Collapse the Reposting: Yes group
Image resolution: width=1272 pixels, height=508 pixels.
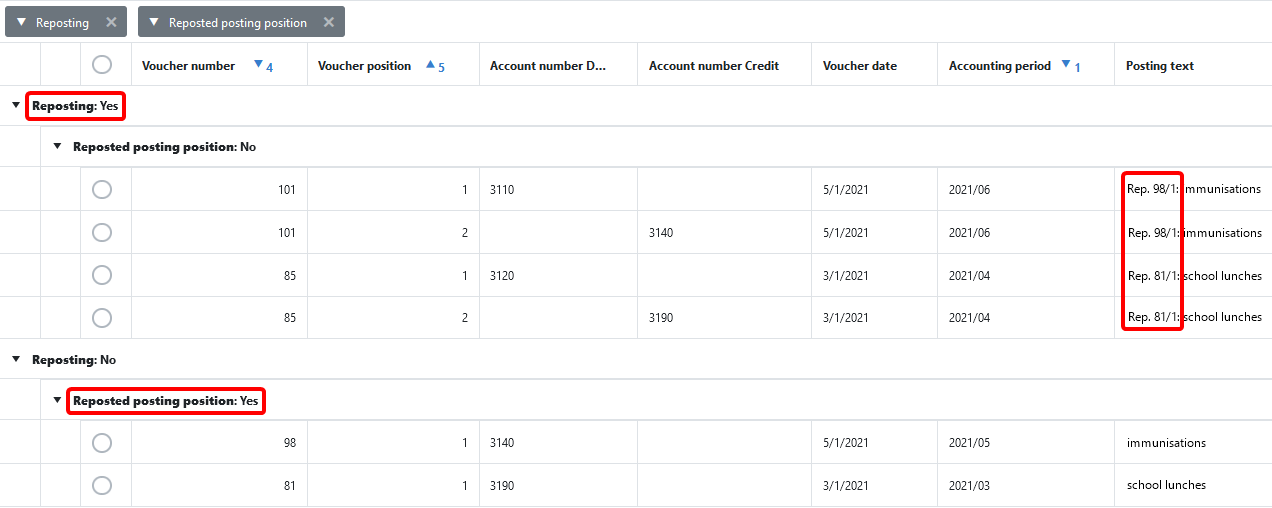coord(16,105)
